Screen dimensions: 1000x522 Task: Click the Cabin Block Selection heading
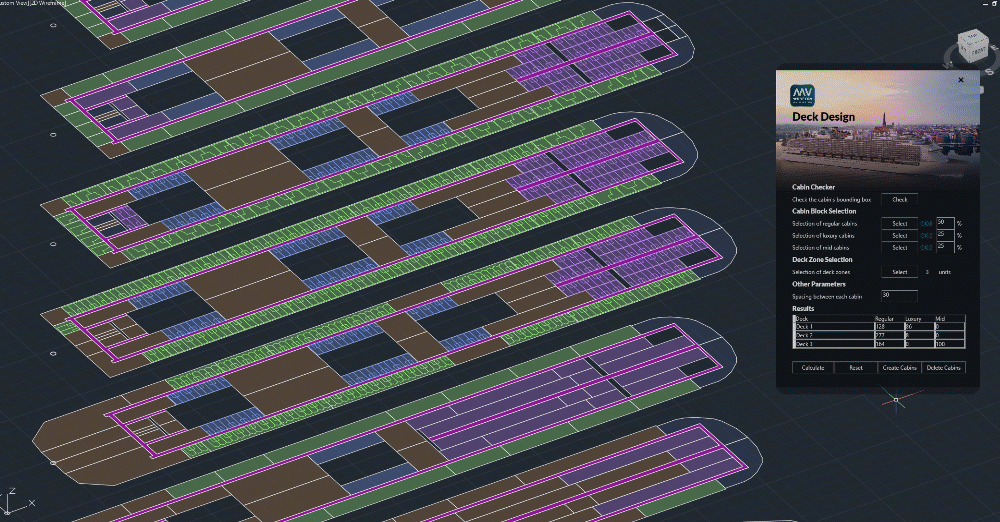(824, 211)
